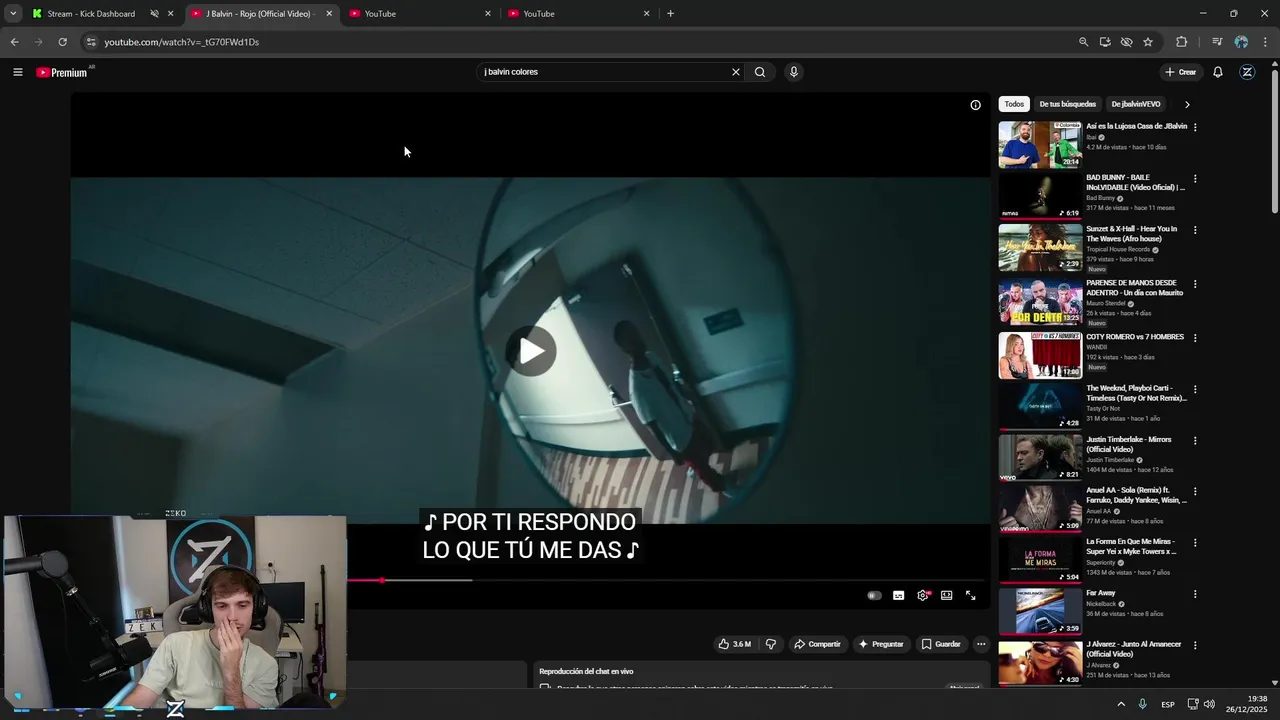The image size is (1280, 720).
Task: Show hidden system tray icons
Action: coord(1121,704)
